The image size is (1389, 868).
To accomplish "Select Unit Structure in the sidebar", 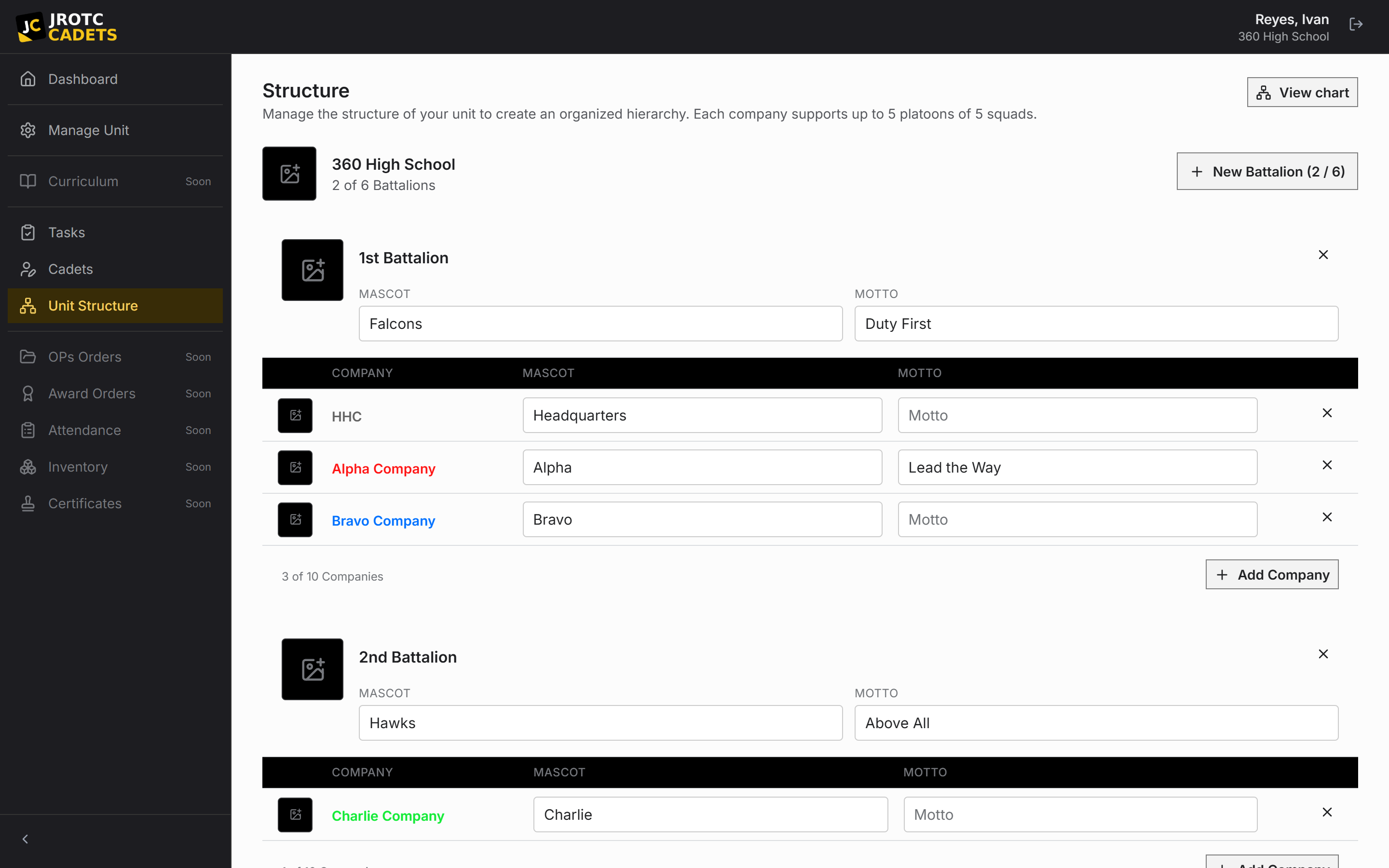I will (x=115, y=306).
